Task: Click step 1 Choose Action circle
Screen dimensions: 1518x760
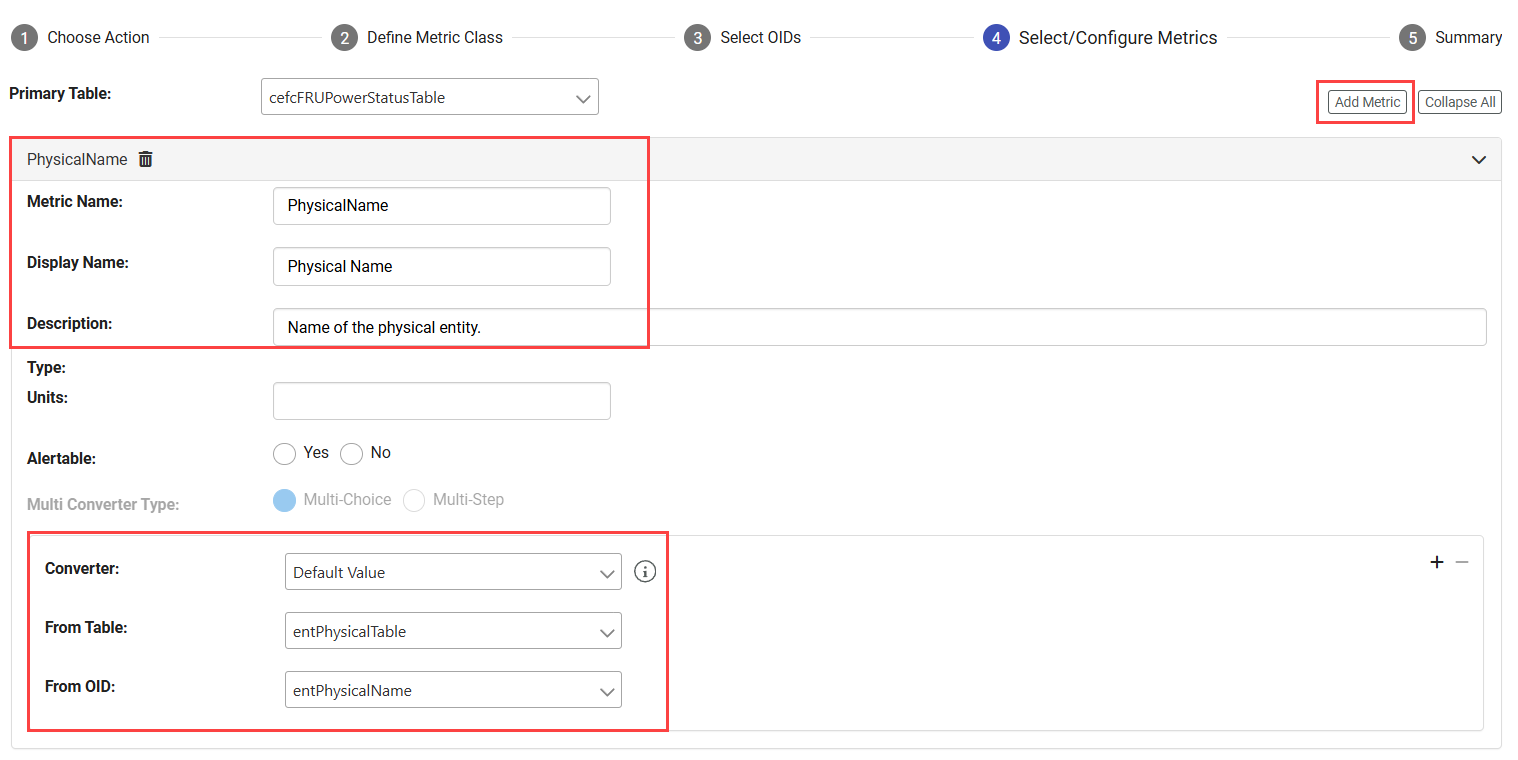Action: point(23,38)
